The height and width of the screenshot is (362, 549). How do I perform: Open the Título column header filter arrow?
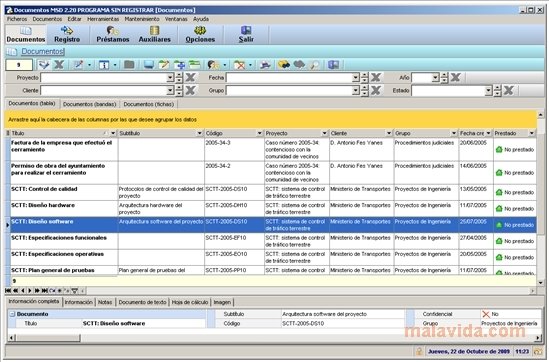(113, 133)
